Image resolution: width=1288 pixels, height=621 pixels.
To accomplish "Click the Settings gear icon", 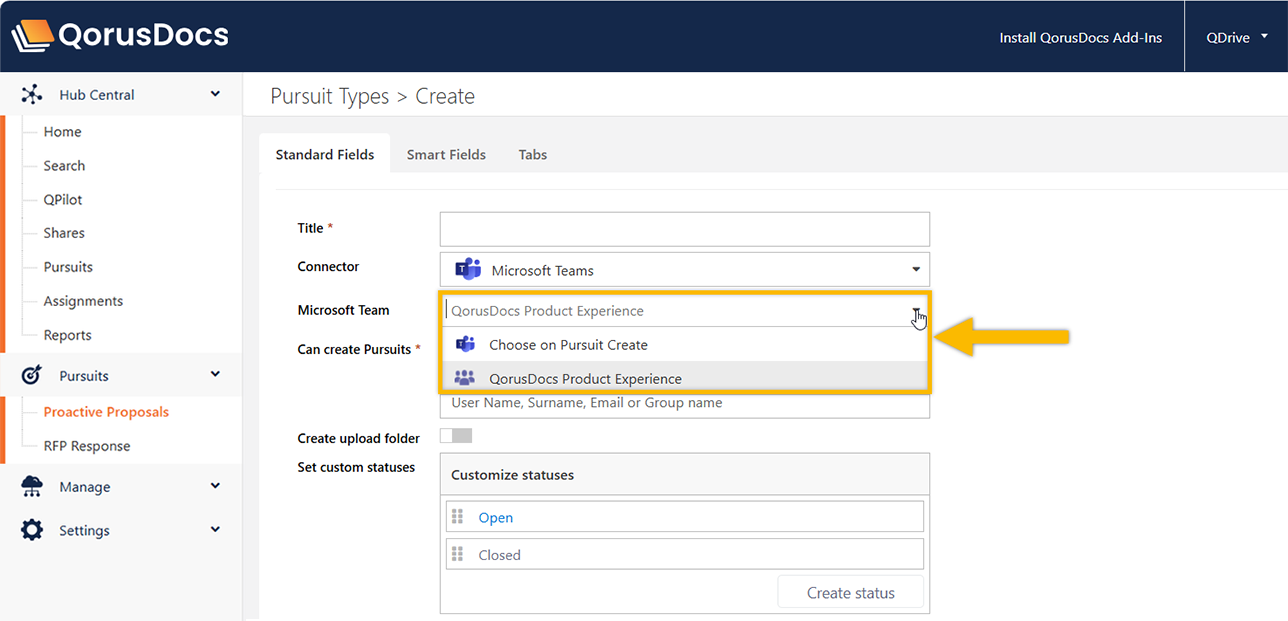I will [32, 530].
